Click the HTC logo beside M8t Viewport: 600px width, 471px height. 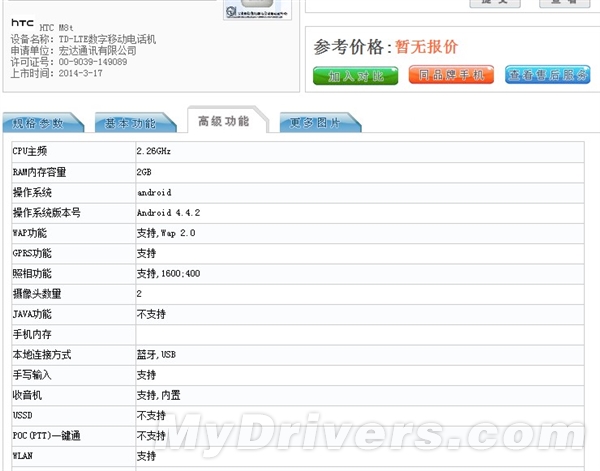22,22
